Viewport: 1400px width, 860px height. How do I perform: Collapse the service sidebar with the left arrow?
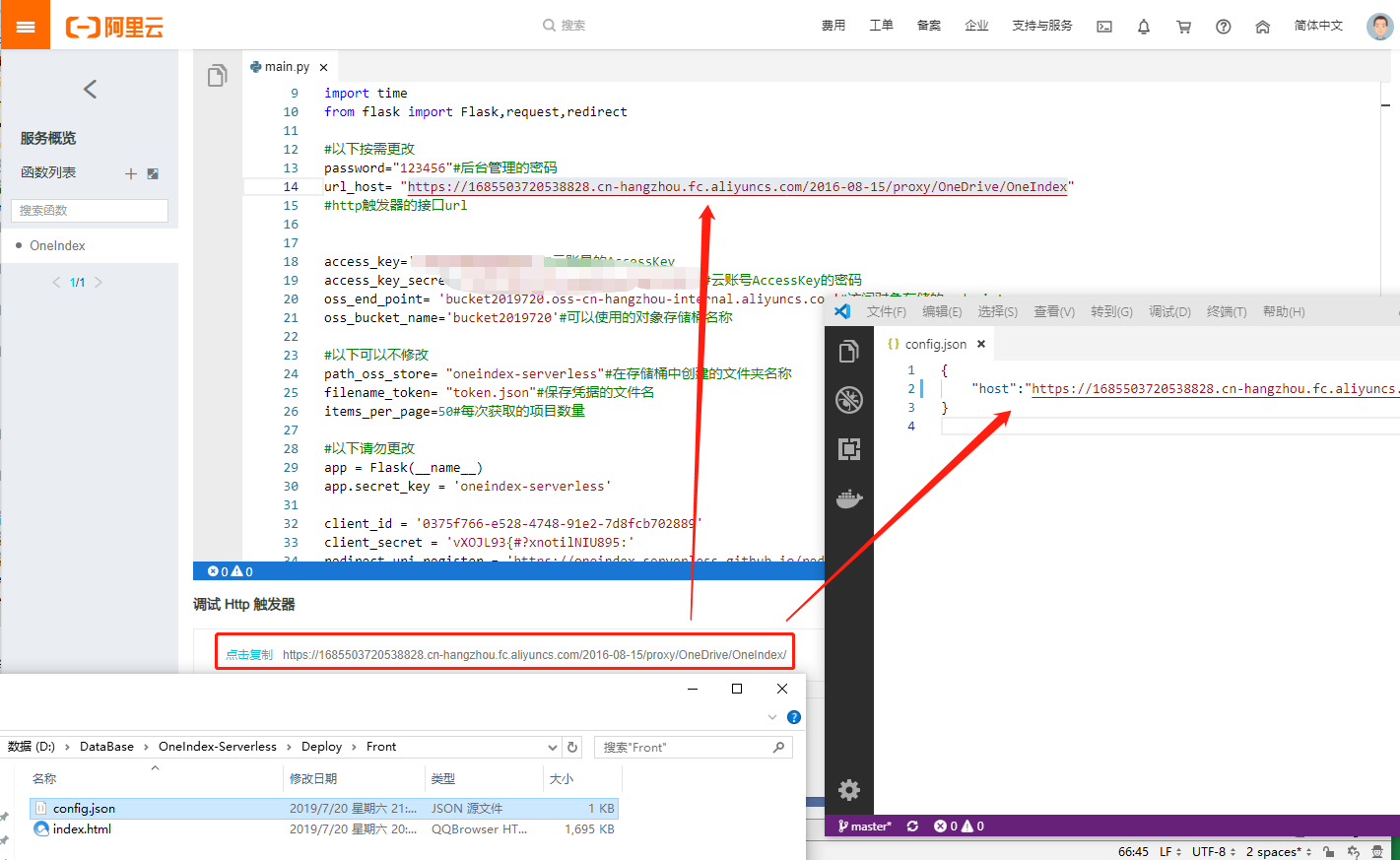click(x=89, y=89)
